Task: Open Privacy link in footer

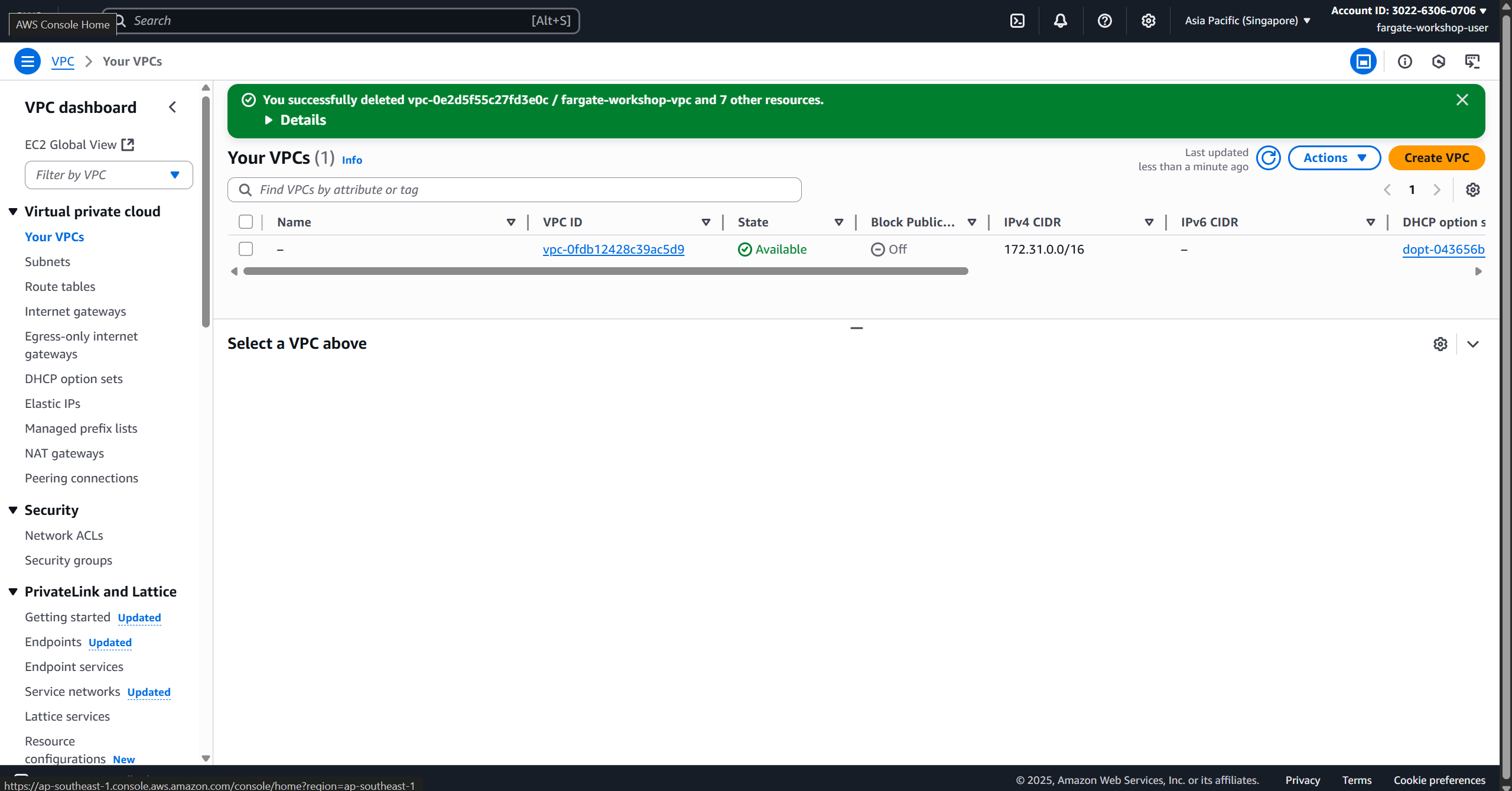Action: click(1302, 780)
